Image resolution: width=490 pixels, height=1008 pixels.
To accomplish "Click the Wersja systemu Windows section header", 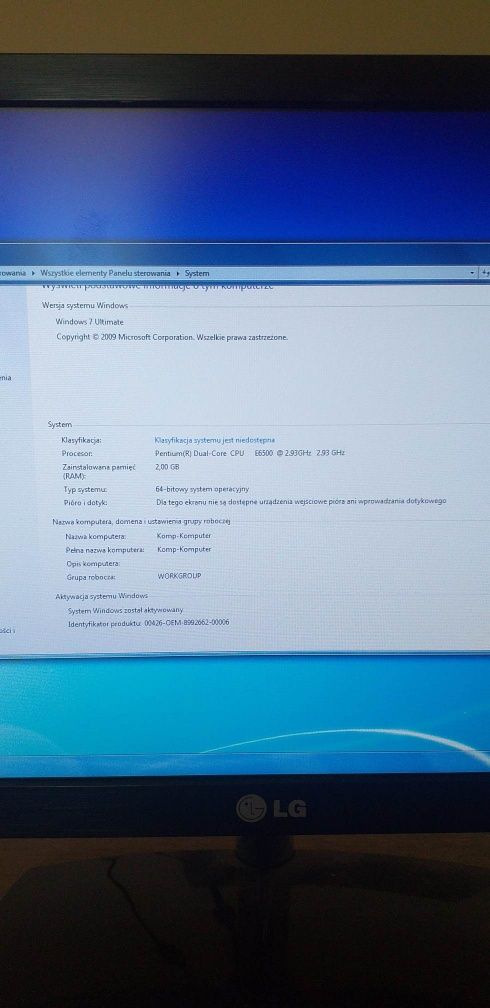I will 85,306.
